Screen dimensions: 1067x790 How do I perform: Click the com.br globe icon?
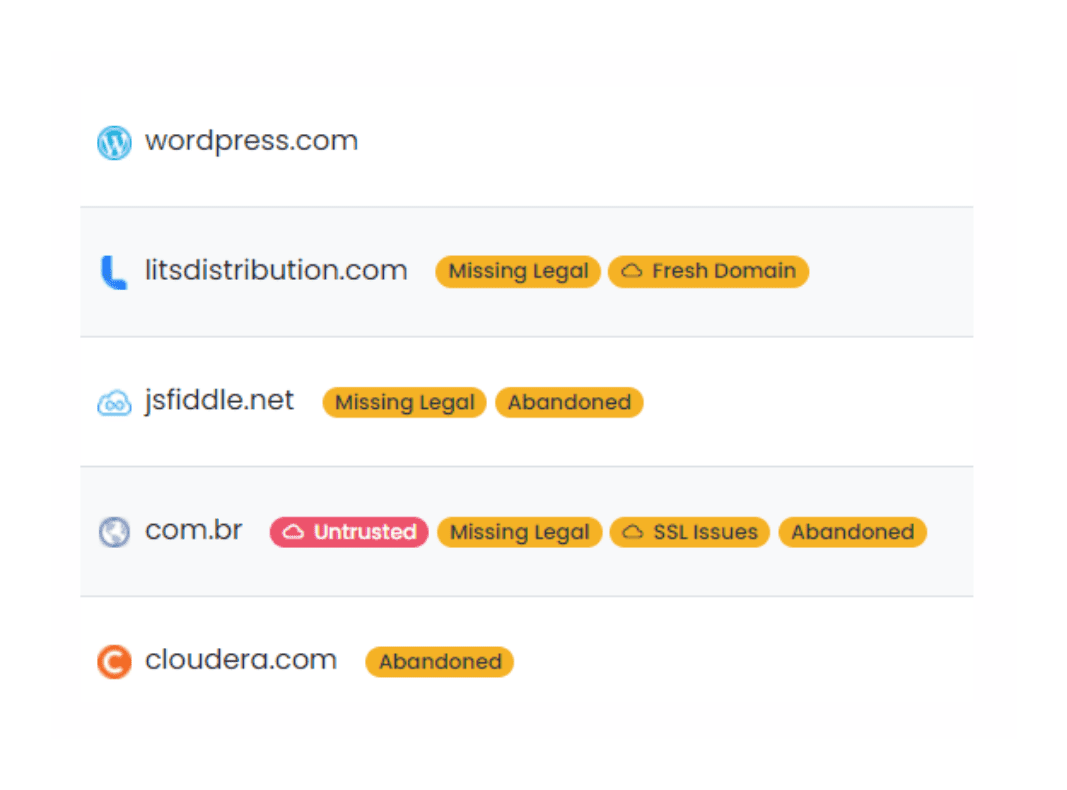114,532
